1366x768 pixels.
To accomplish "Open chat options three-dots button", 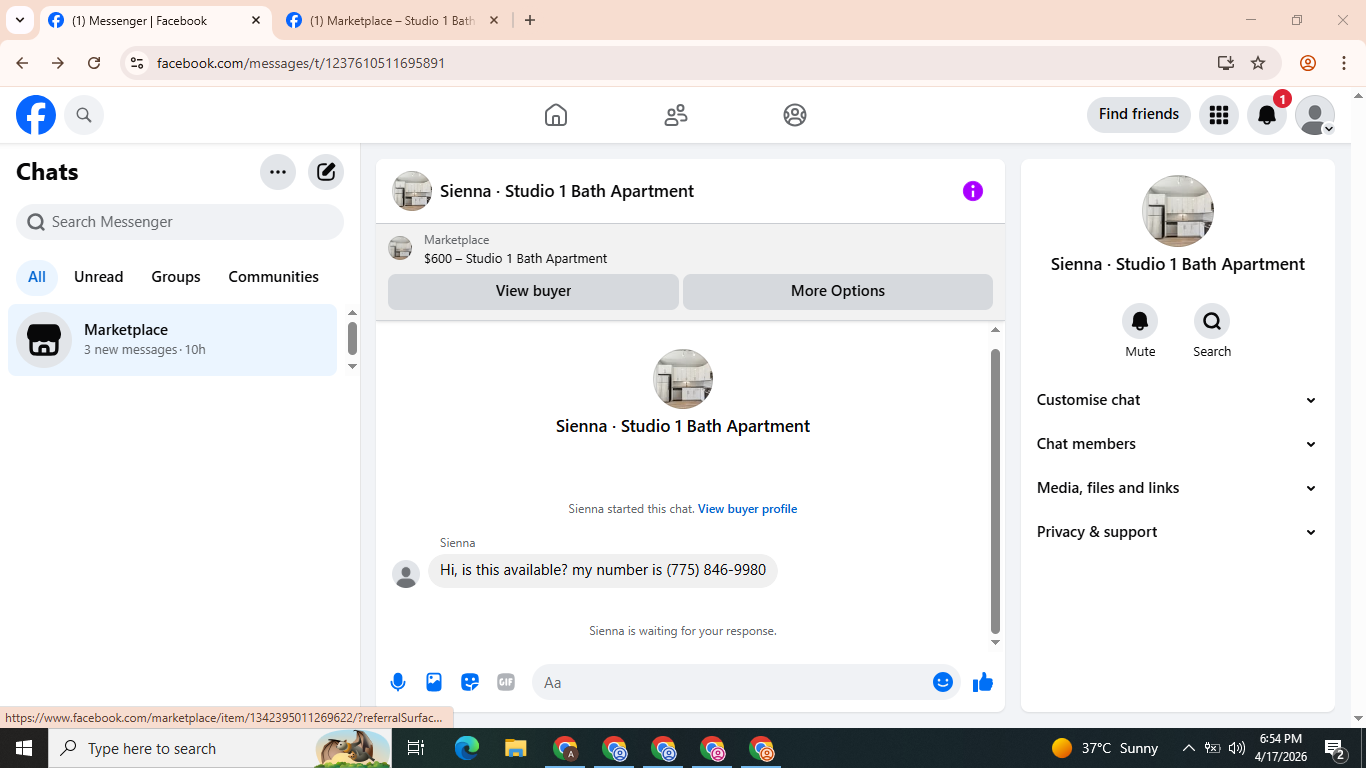I will pos(278,172).
